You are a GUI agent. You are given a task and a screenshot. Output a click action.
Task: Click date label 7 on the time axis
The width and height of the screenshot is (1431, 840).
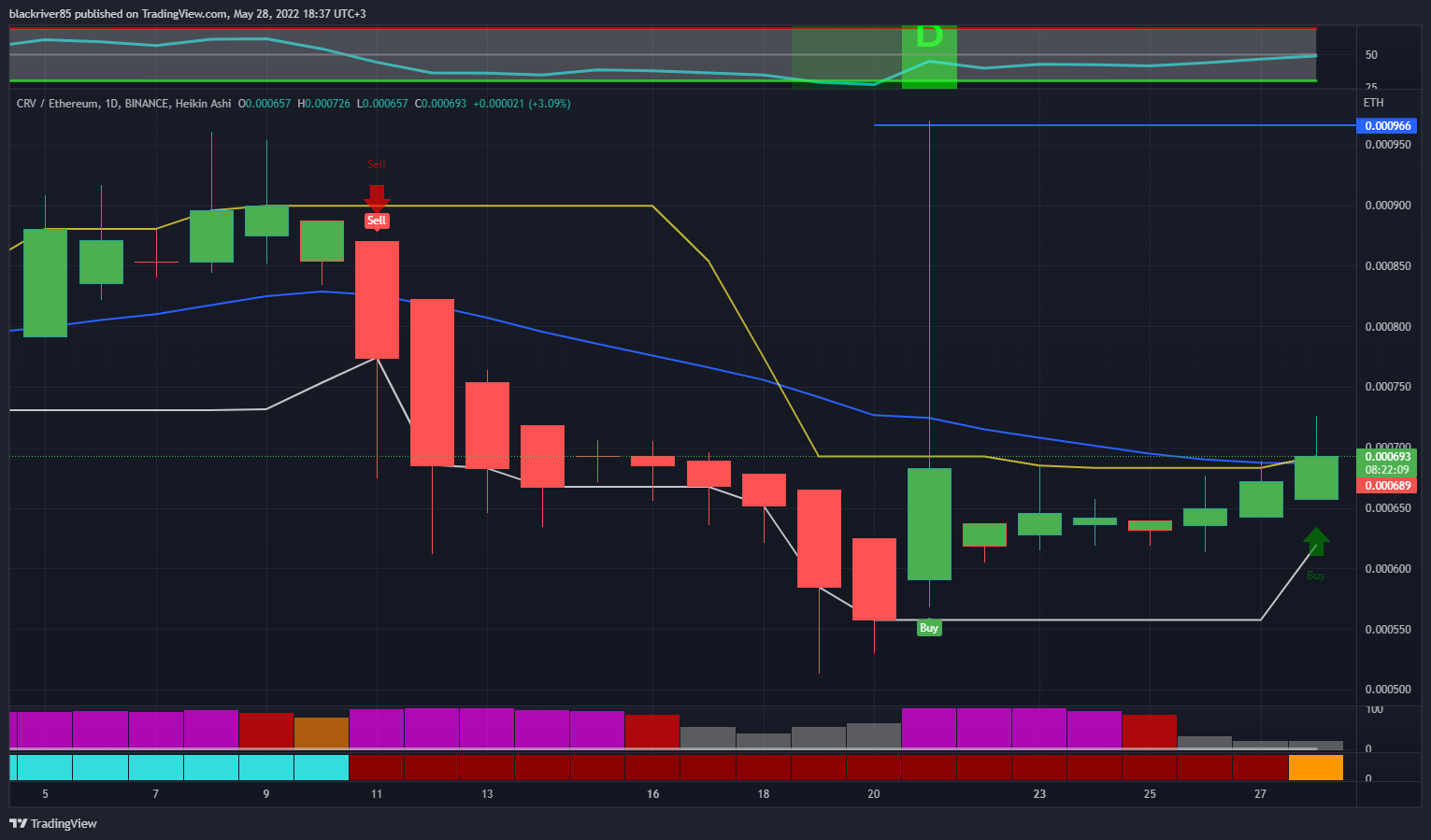(155, 794)
